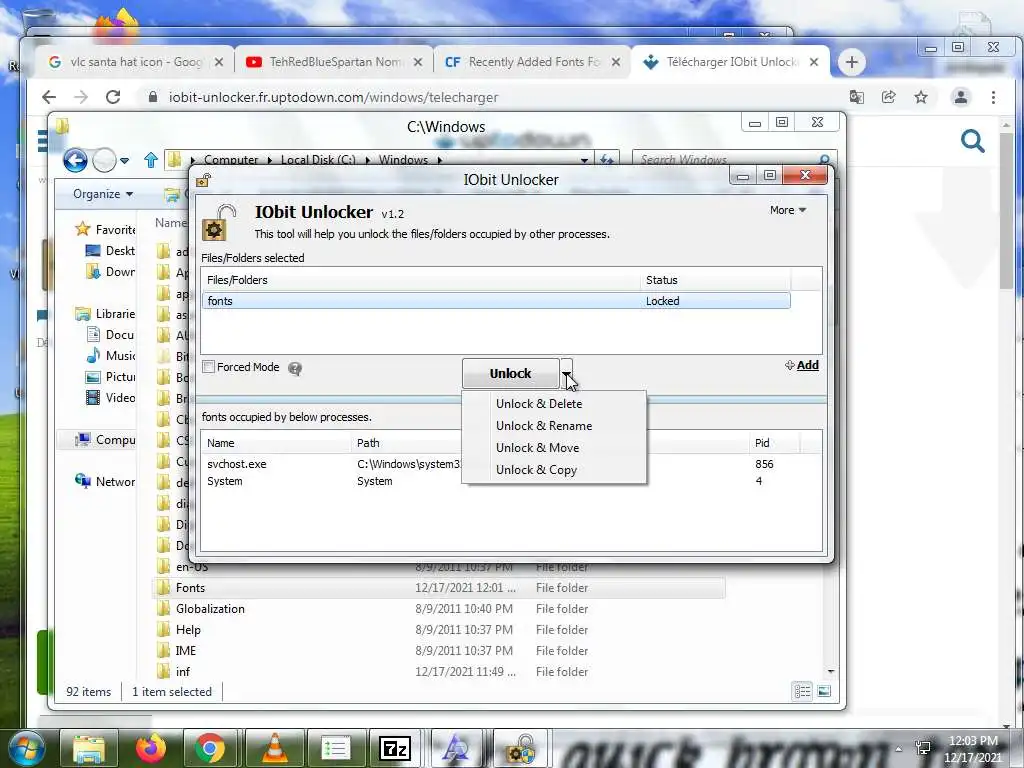Screen dimensions: 1024x768
Task: Click the Explorer Forward arrow button
Action: [104, 160]
